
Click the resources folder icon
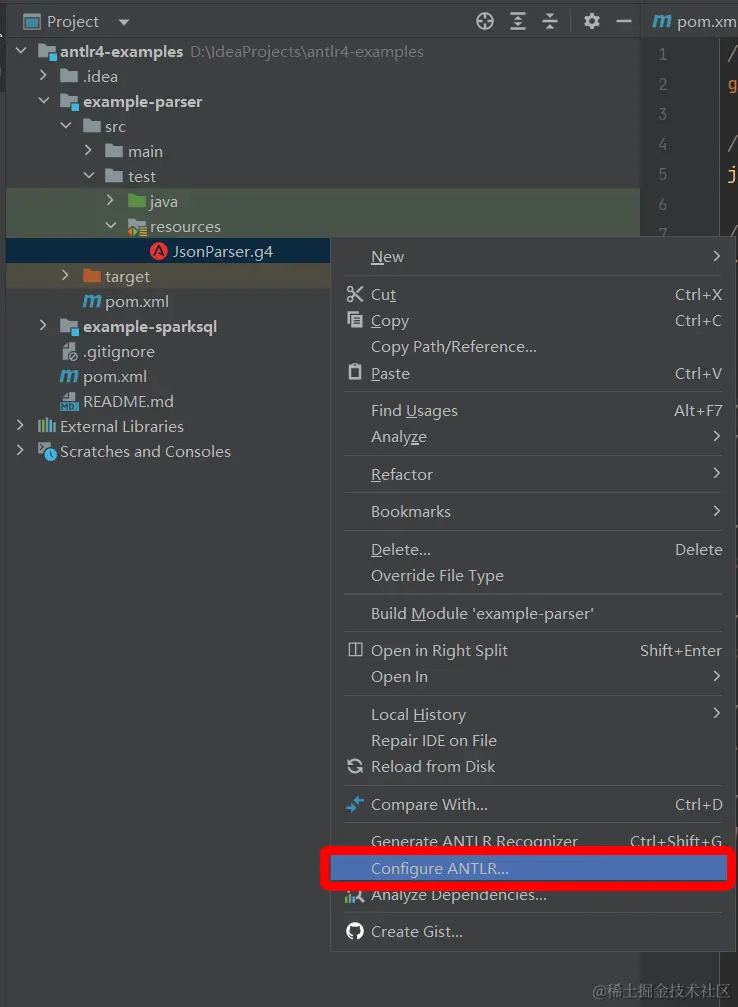[x=137, y=227]
